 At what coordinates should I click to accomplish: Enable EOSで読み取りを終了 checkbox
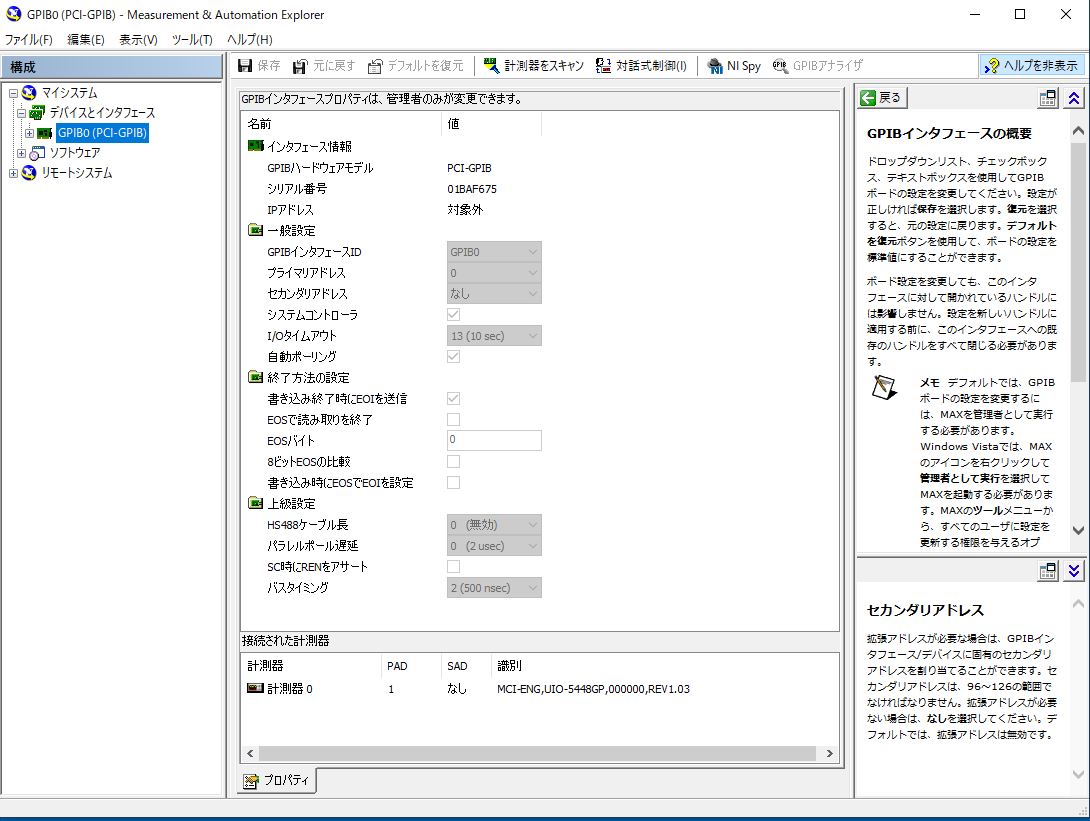click(x=453, y=419)
